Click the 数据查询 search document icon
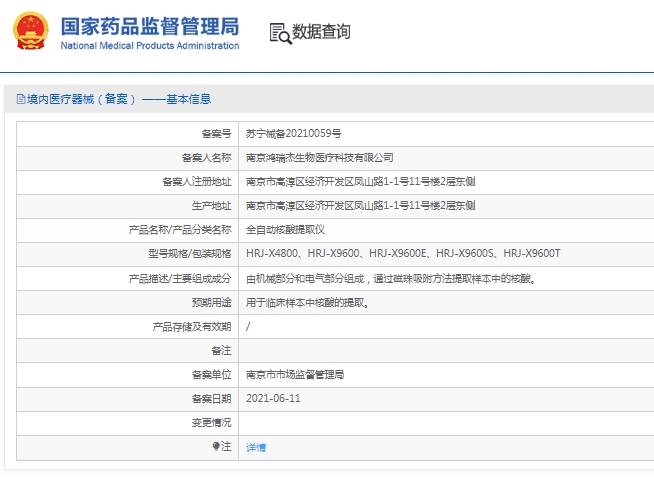This screenshot has height=479, width=654. tap(280, 33)
